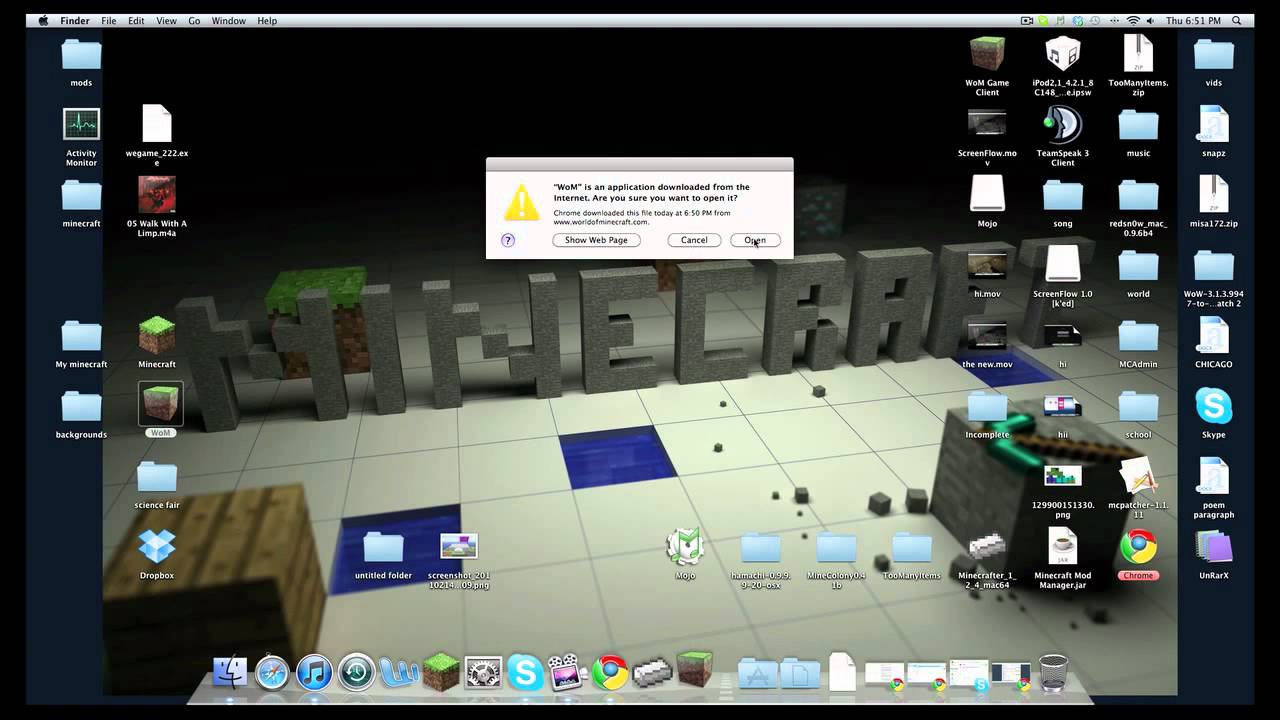Image resolution: width=1280 pixels, height=720 pixels.
Task: Open the Help menu
Action: click(267, 20)
